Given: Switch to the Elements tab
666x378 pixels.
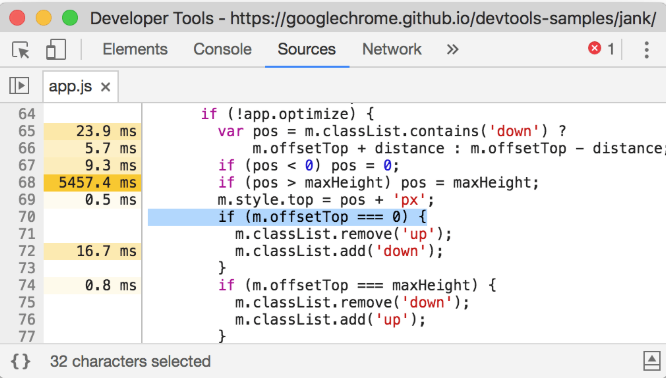Looking at the screenshot, I should point(135,49).
